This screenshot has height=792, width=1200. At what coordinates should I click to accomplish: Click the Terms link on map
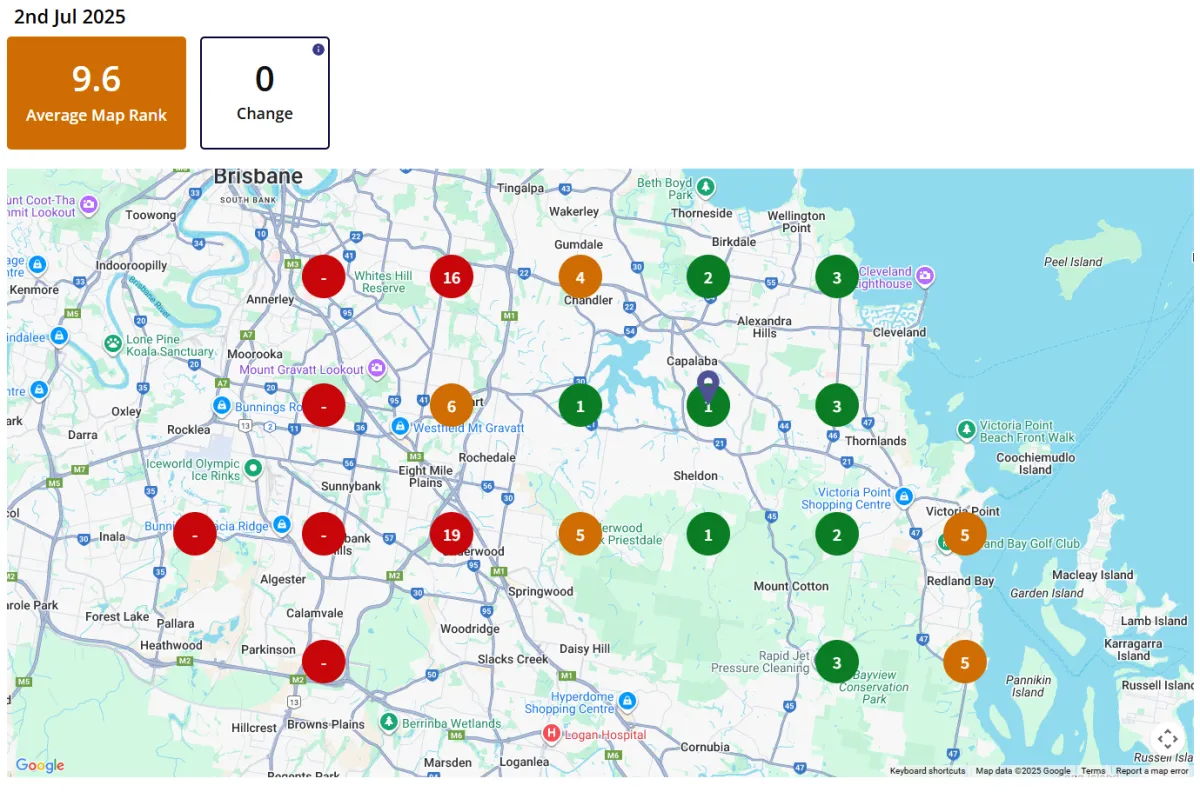pyautogui.click(x=1093, y=771)
